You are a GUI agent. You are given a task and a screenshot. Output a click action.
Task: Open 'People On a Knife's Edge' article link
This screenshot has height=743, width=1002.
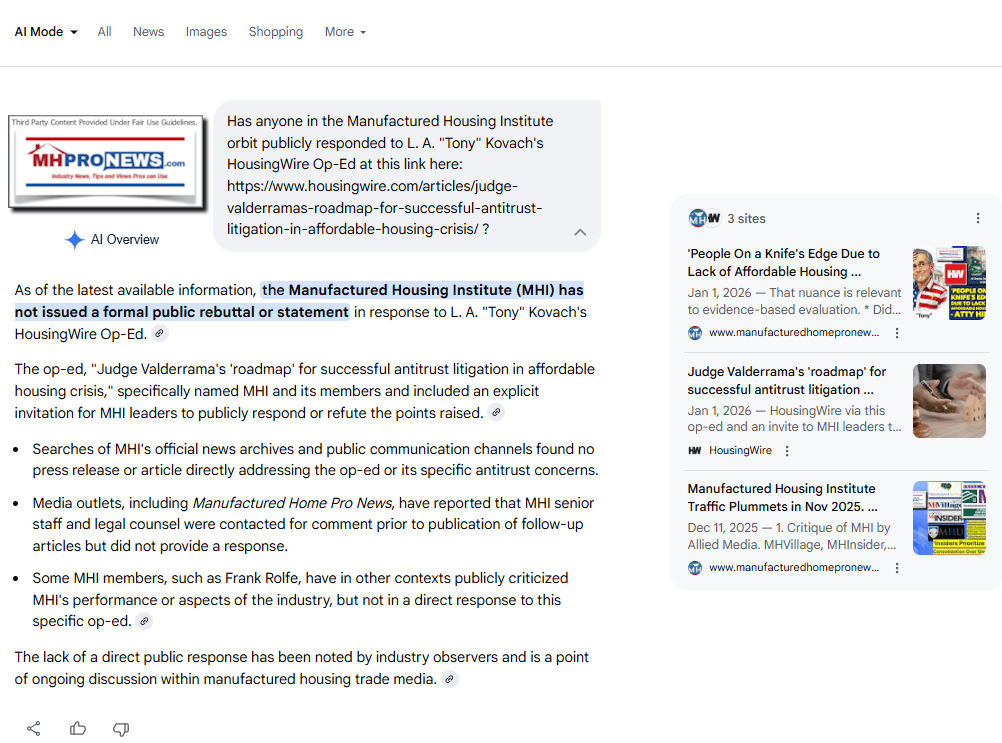pos(783,262)
